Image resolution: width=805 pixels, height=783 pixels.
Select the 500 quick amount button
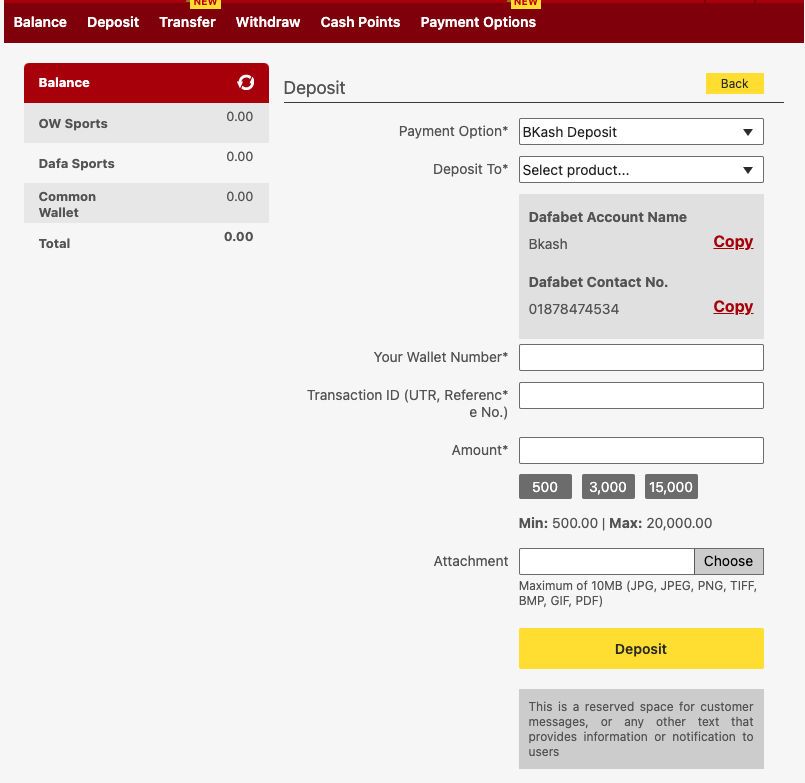point(545,487)
